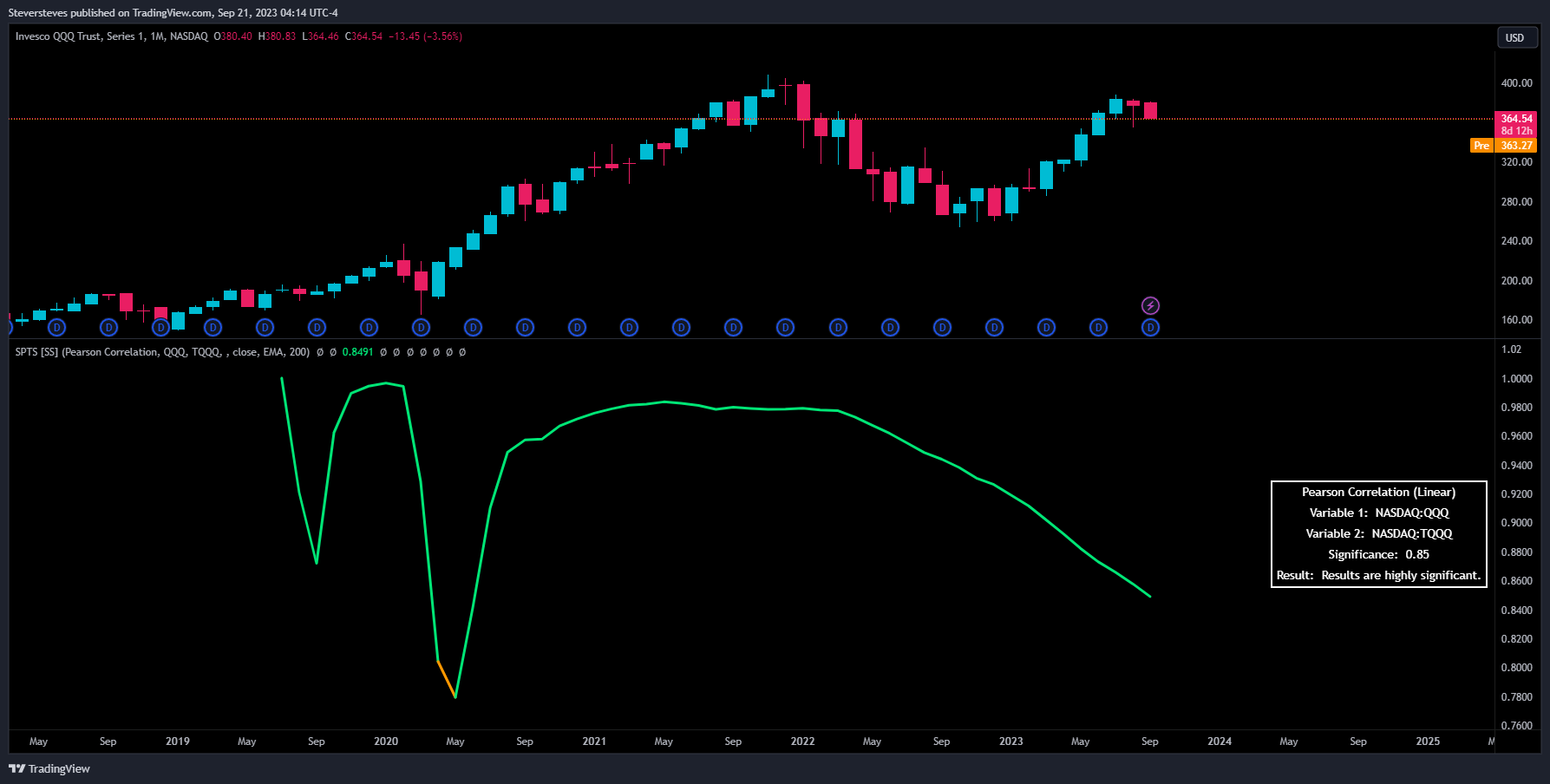This screenshot has width=1550, height=784.
Task: Click the dividend marker for March 2020
Action: point(421,327)
